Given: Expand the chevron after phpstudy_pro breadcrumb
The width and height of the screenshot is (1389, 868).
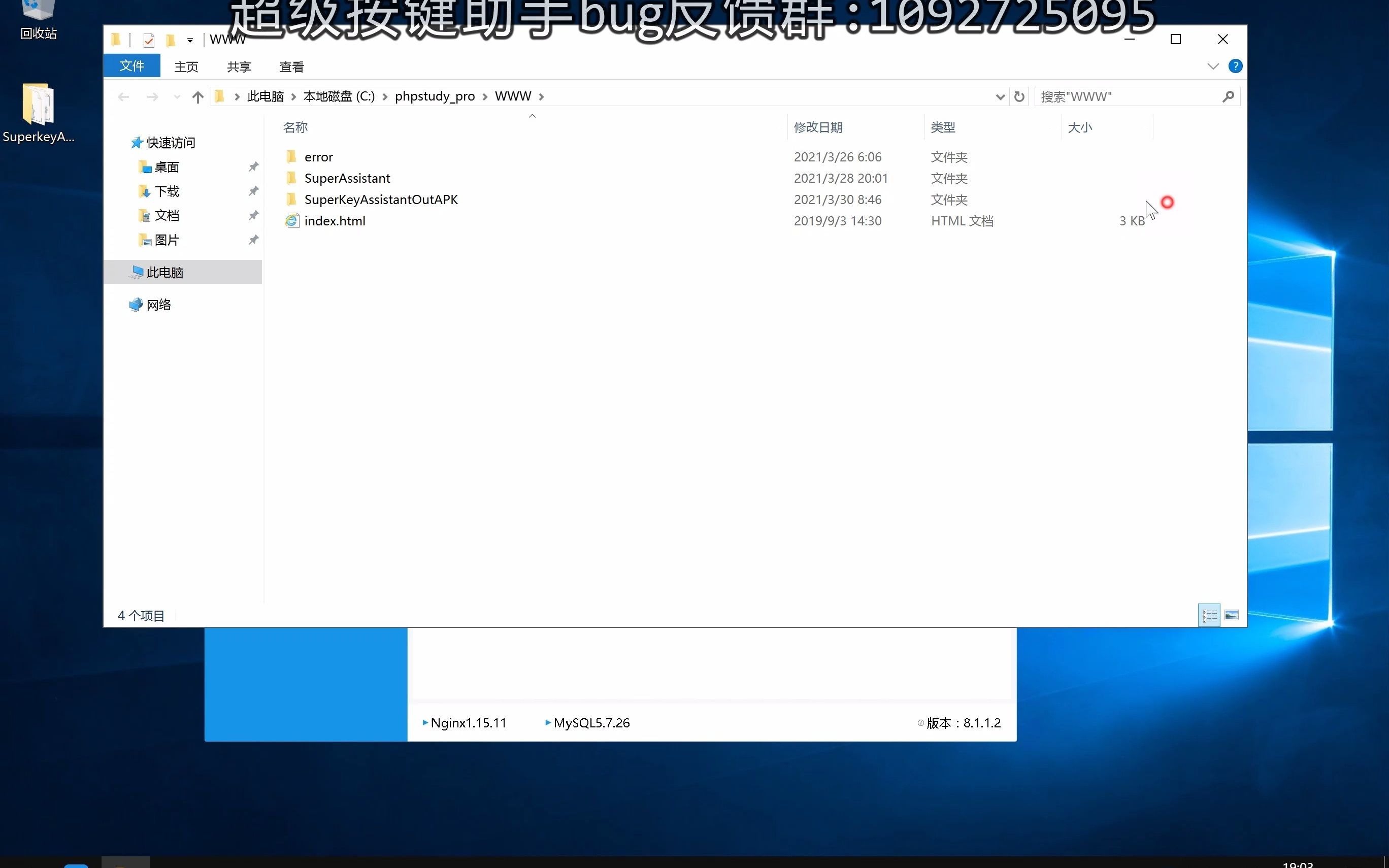Looking at the screenshot, I should pos(485,96).
